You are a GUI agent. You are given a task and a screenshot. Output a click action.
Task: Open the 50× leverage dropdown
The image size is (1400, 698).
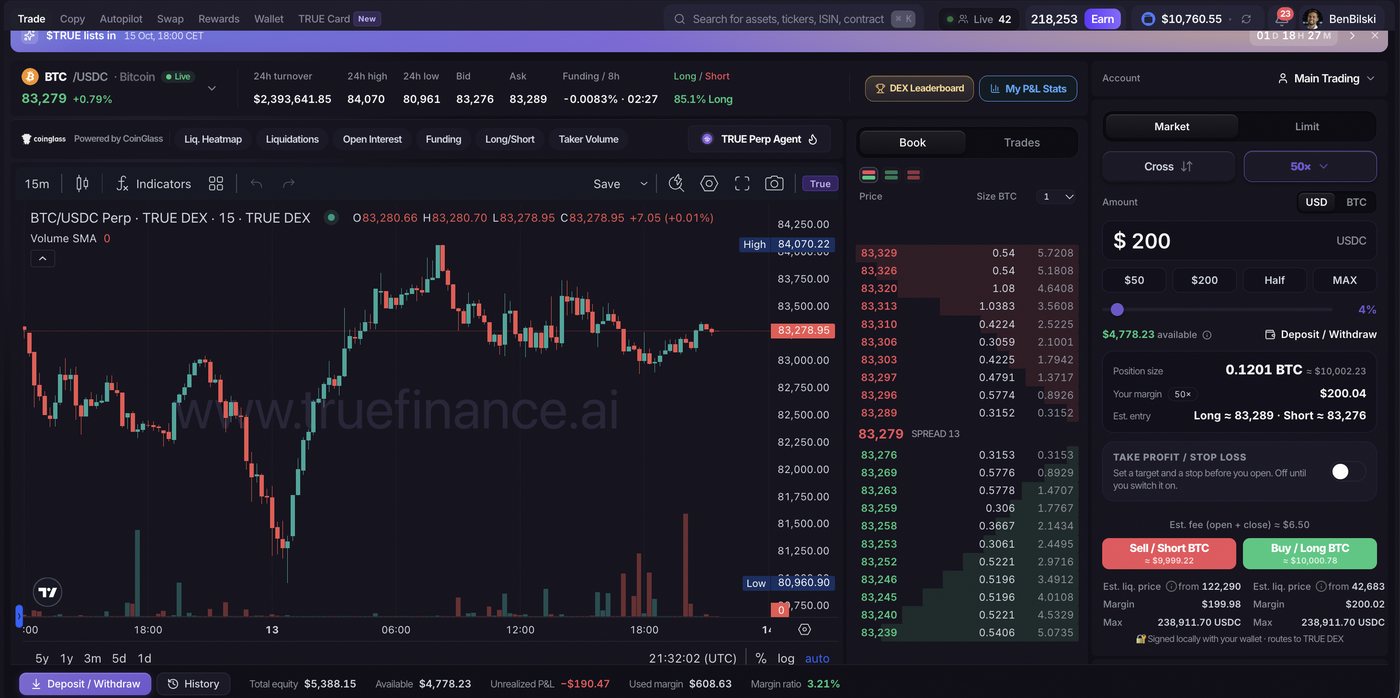point(1310,166)
